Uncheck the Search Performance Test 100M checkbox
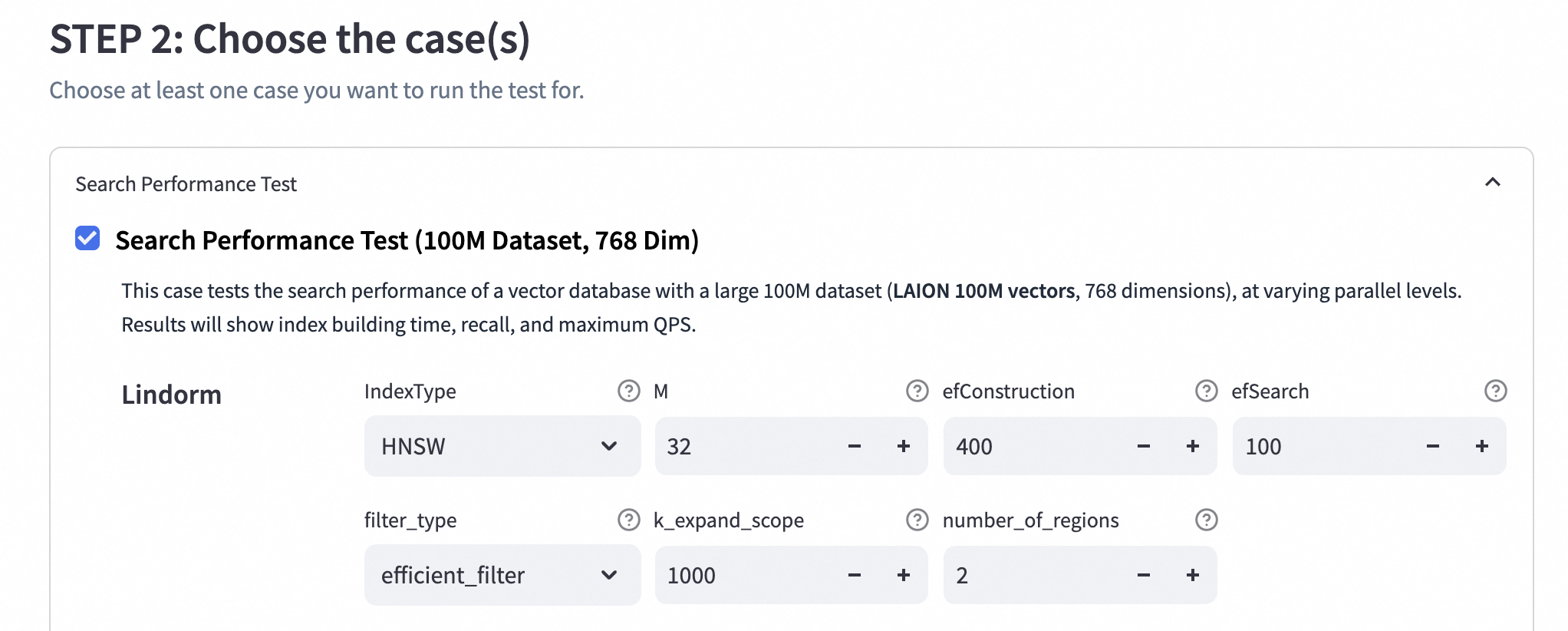The image size is (1568, 631). pyautogui.click(x=87, y=239)
